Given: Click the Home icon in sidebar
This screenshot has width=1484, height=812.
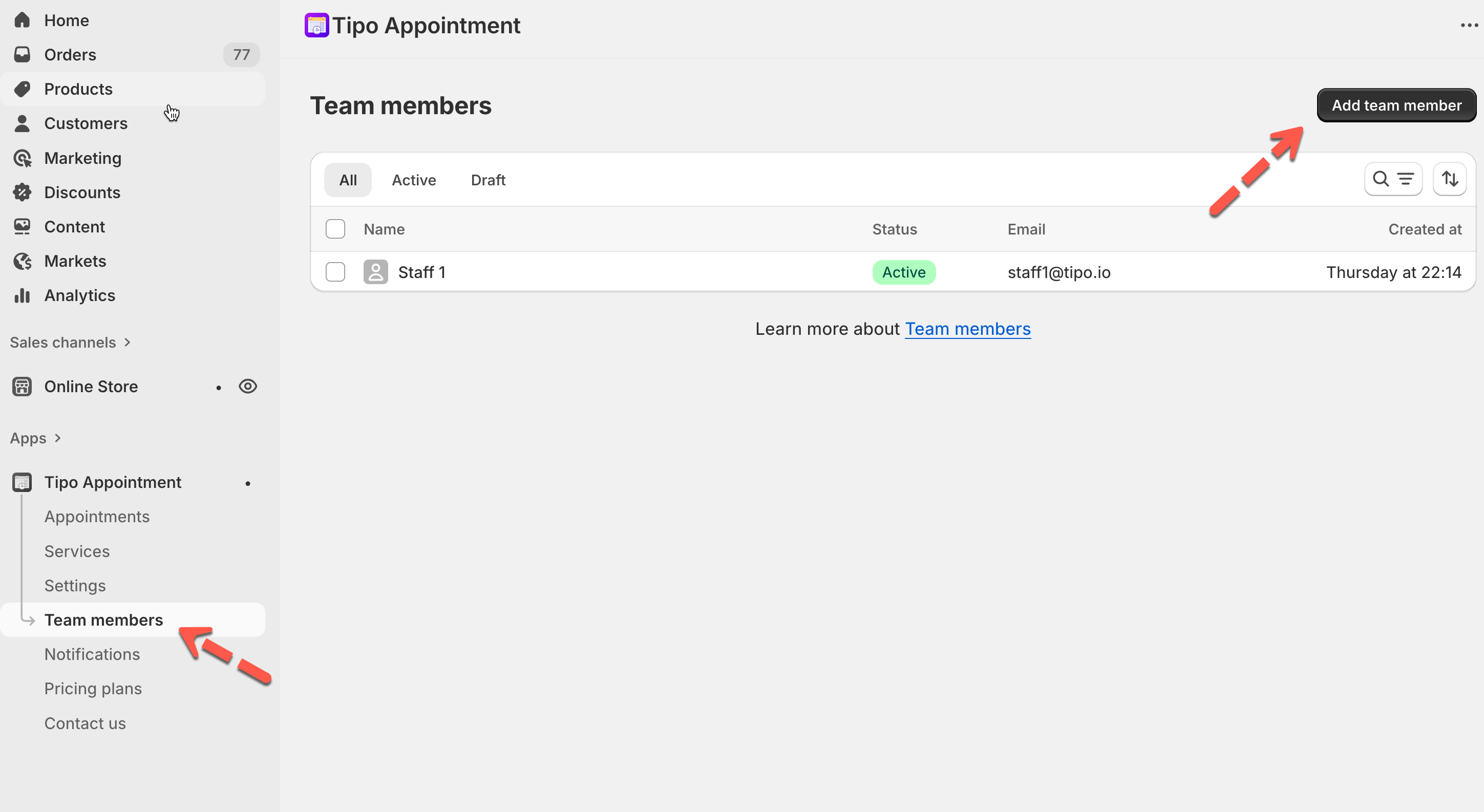Looking at the screenshot, I should [22, 20].
